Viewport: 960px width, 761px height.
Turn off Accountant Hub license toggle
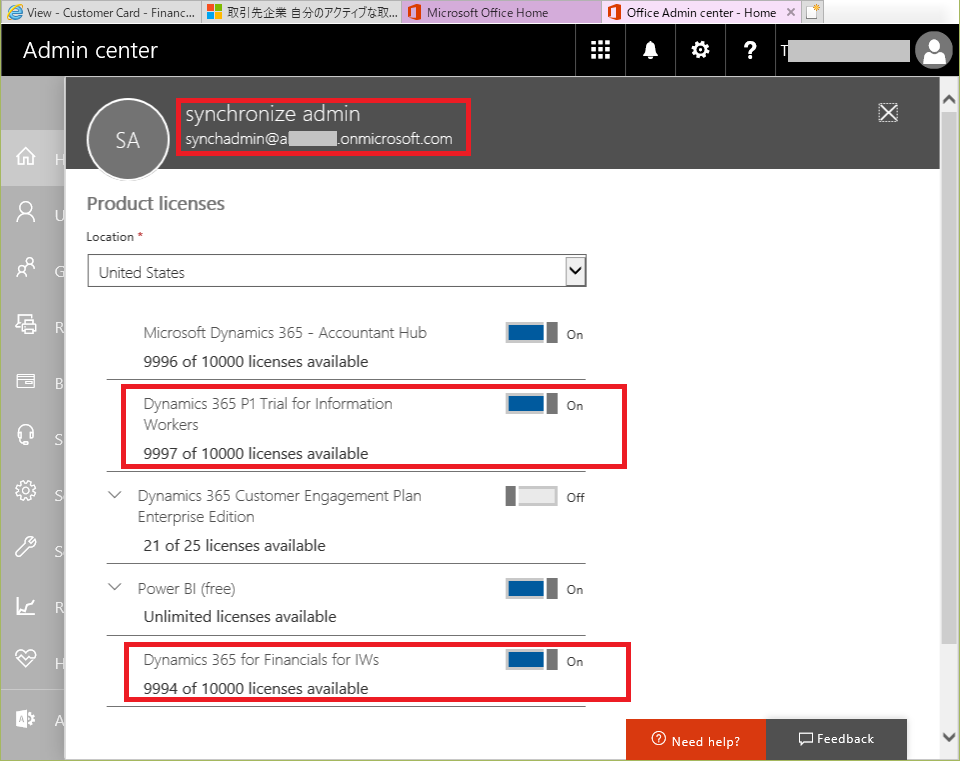[531, 333]
